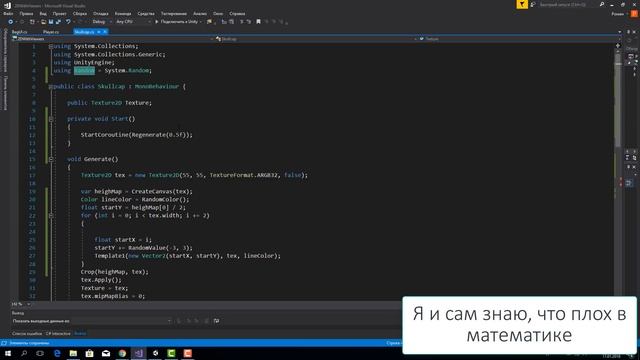The width and height of the screenshot is (640, 360).
Task: Collapse the Start() method region
Action: pos(51,119)
